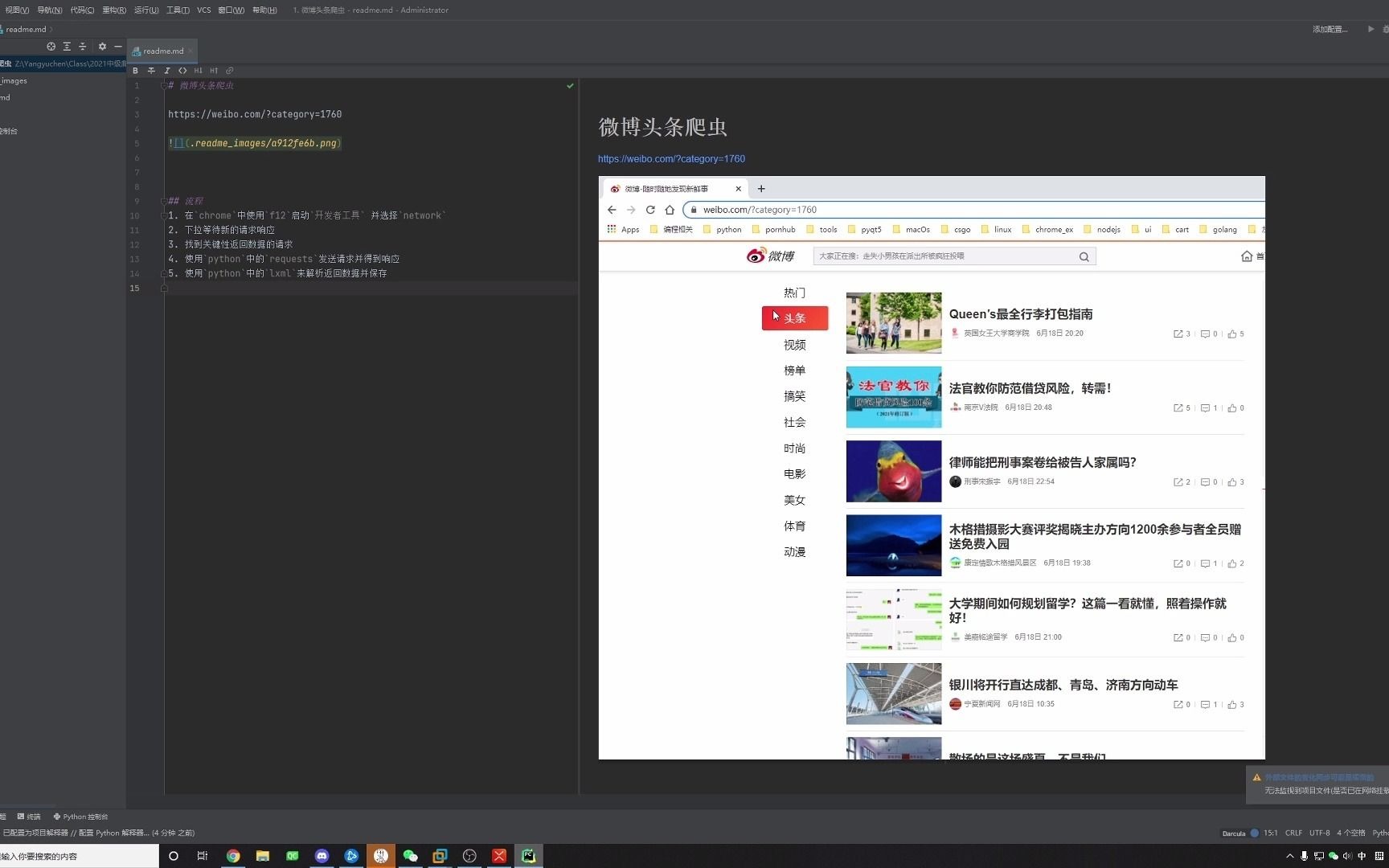Open the 添加配置 run configuration dropdown
Image resolution: width=1389 pixels, height=868 pixels.
click(1330, 29)
